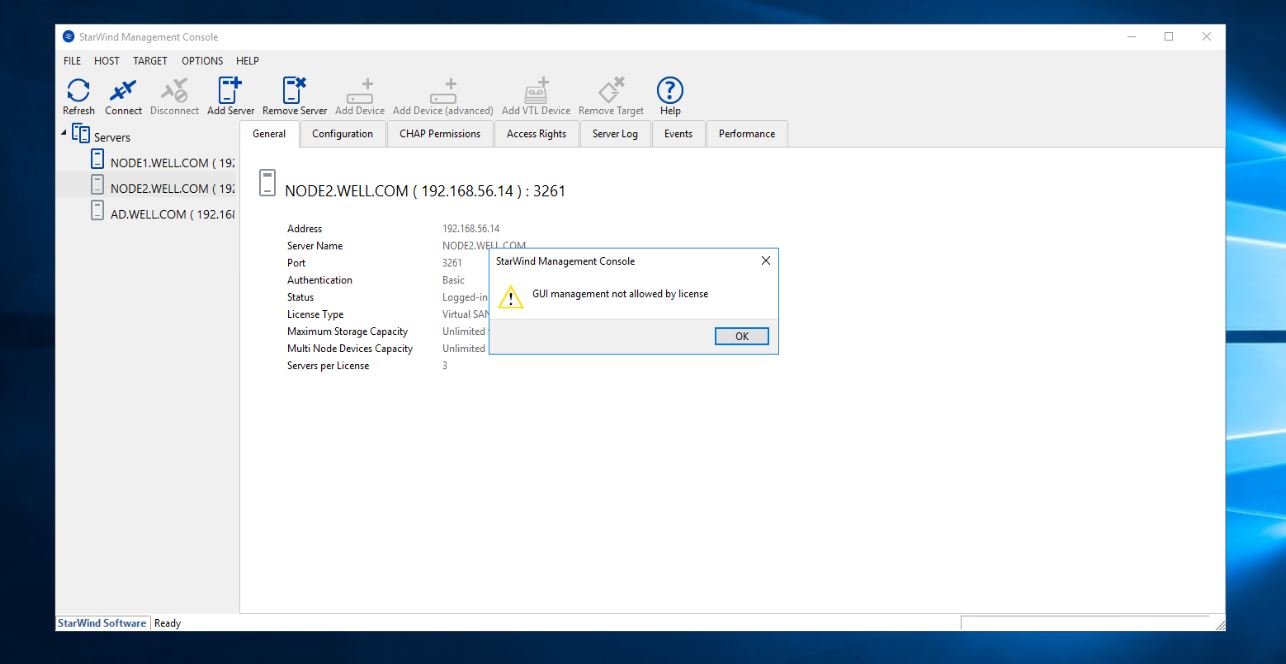Switch to the General tab

tap(269, 134)
